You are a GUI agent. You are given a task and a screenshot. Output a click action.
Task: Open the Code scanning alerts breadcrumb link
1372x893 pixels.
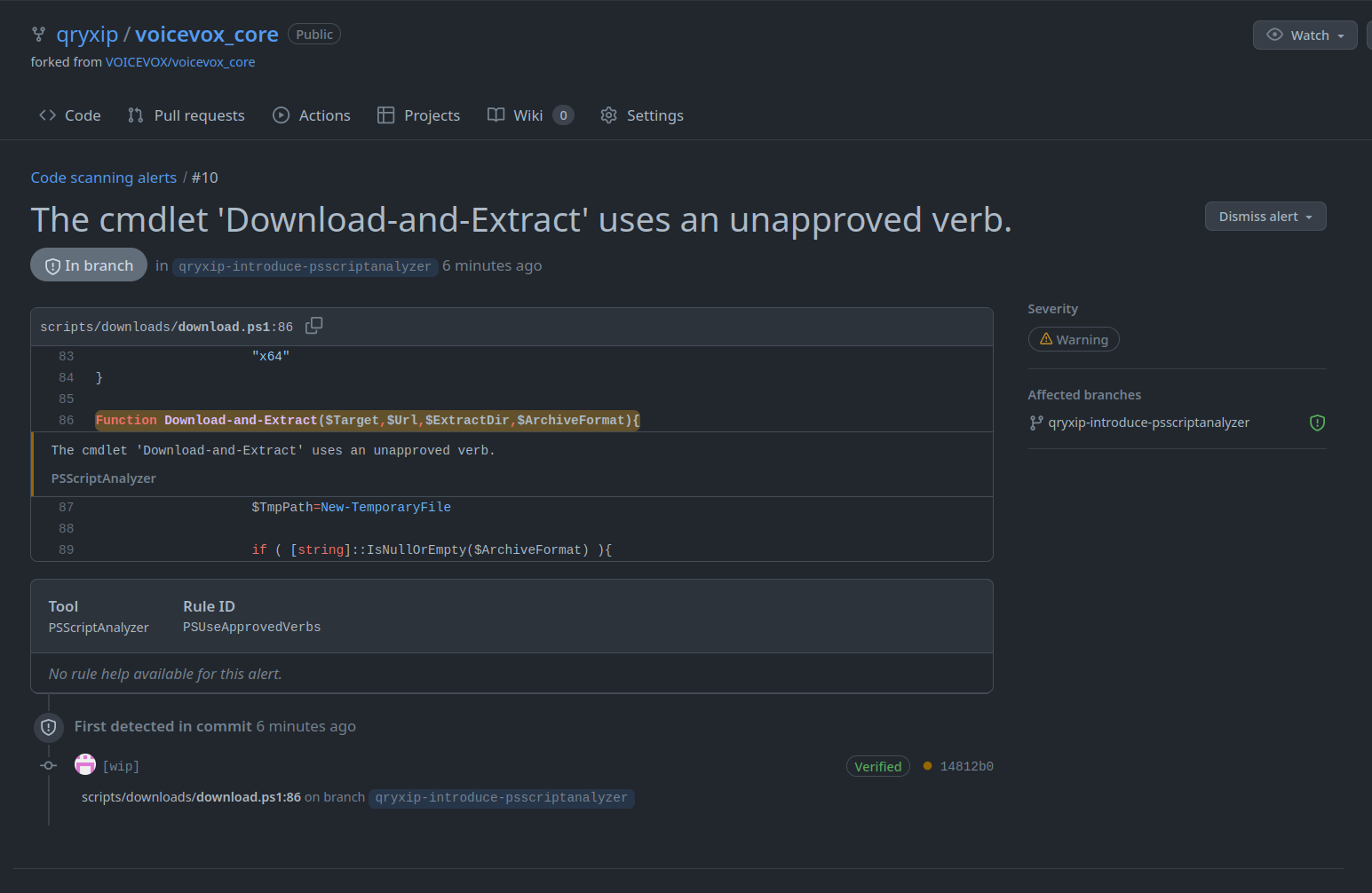(103, 178)
